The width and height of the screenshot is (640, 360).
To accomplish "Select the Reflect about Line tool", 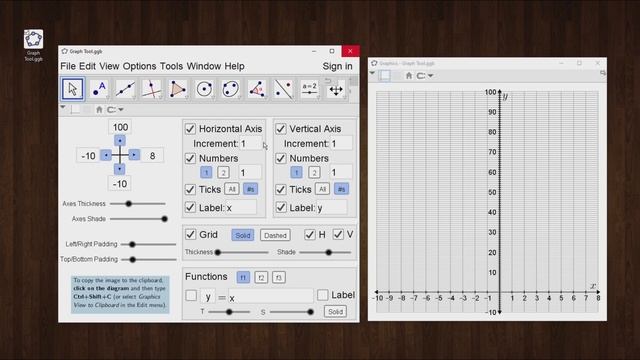I will tap(283, 89).
